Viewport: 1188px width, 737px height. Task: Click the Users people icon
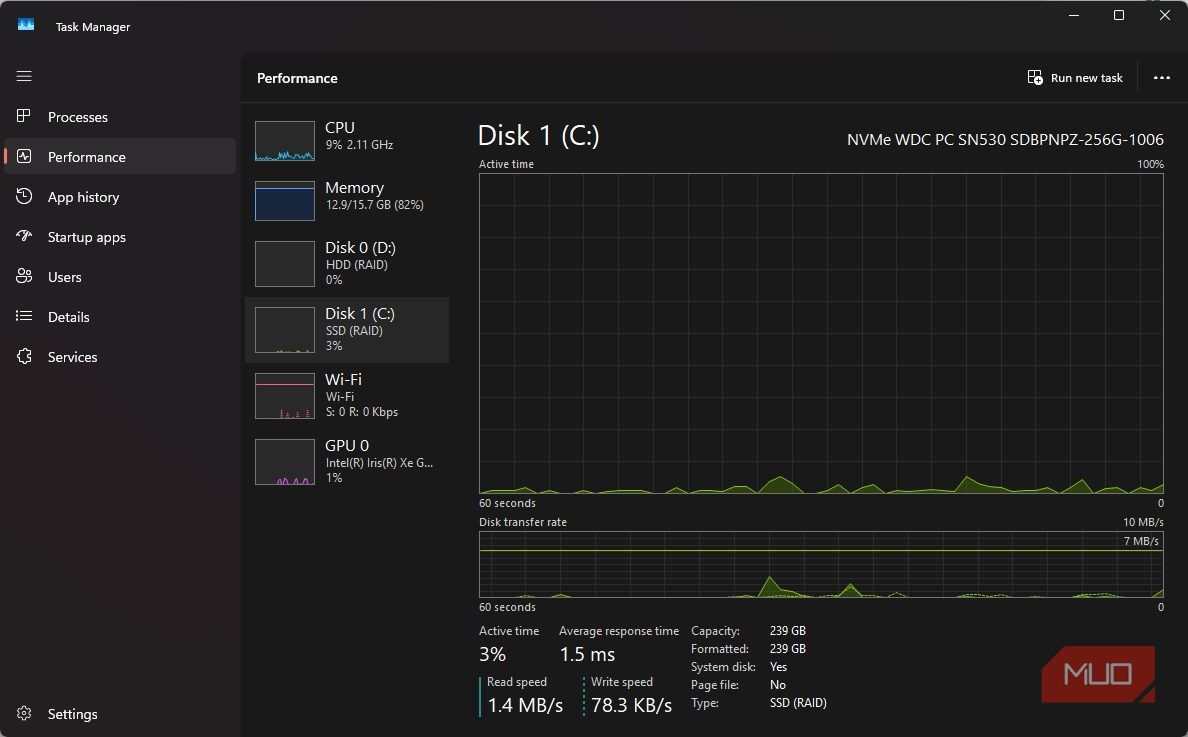click(23, 276)
